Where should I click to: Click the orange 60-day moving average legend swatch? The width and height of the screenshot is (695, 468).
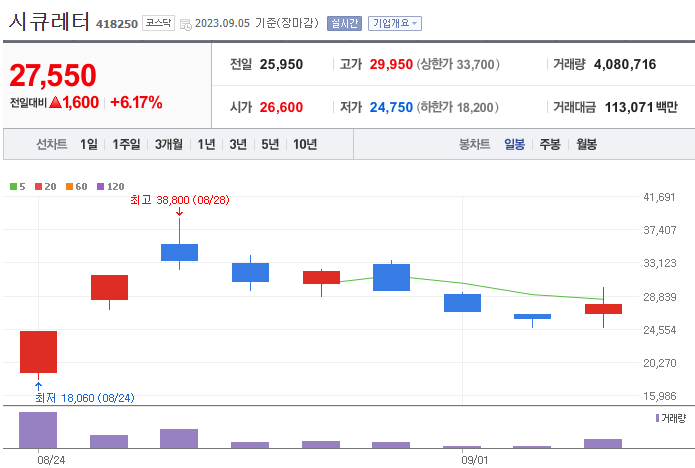[69, 187]
